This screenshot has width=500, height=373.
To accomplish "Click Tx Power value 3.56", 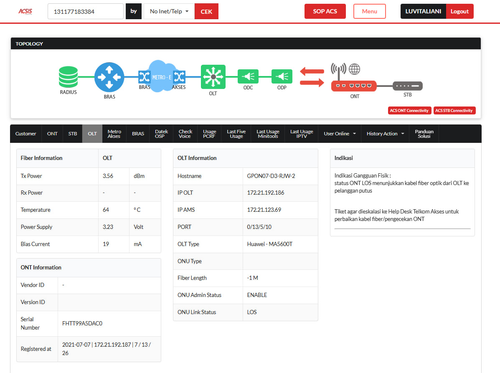I will (x=108, y=176).
